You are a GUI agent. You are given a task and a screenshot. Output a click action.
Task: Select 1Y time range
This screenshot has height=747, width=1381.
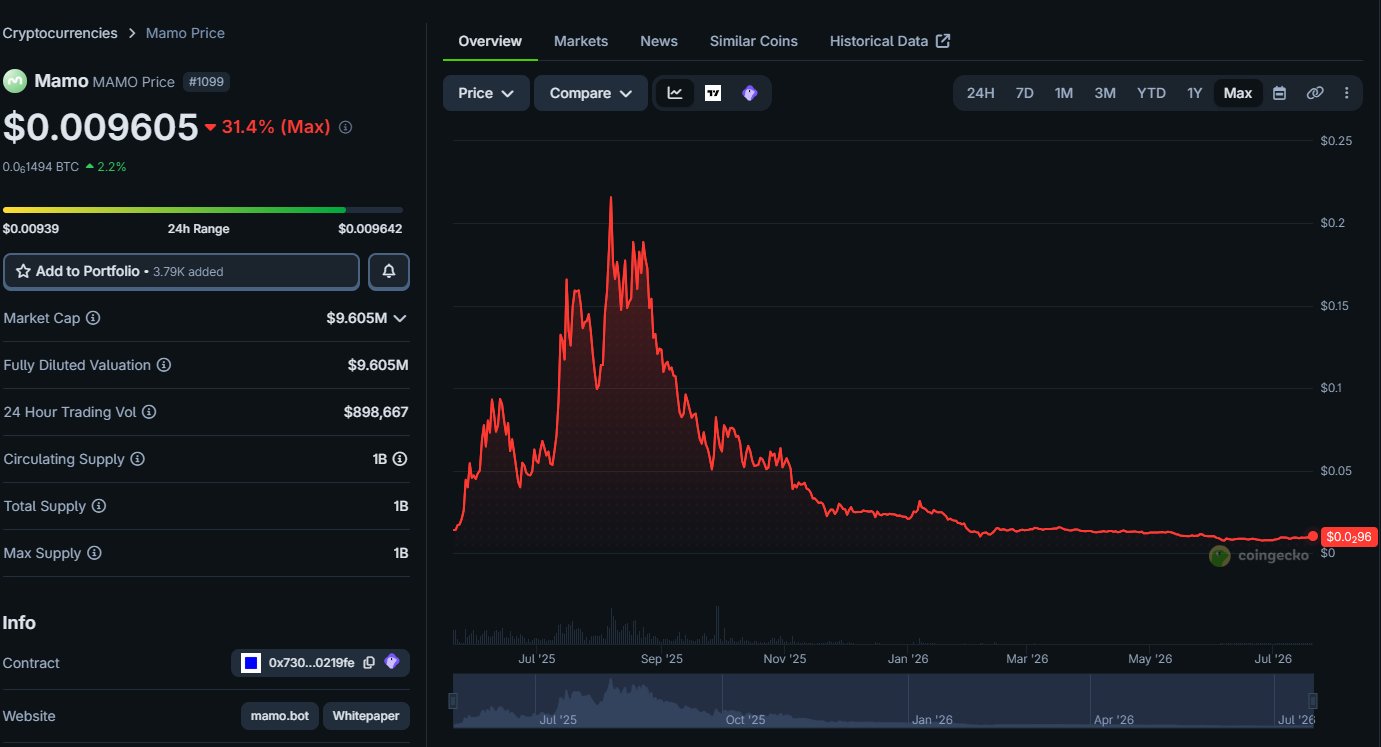point(1195,93)
